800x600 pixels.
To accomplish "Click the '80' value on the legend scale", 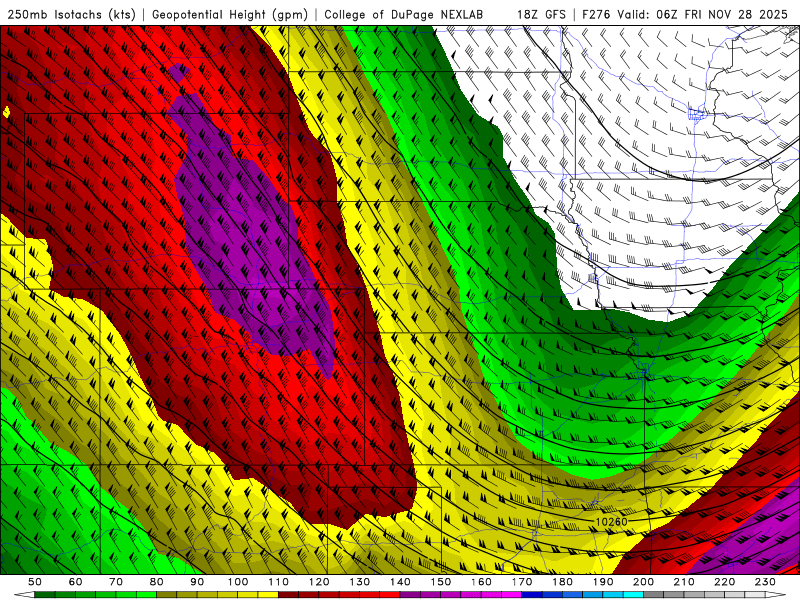I will [157, 582].
